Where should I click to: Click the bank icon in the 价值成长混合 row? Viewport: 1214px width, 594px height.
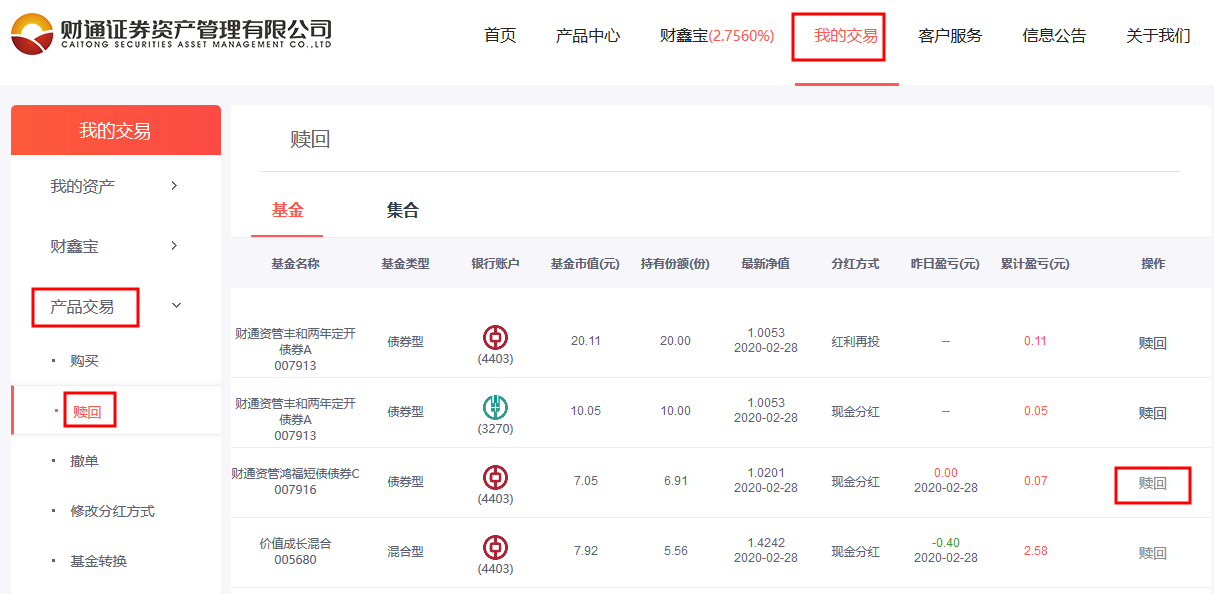[495, 547]
